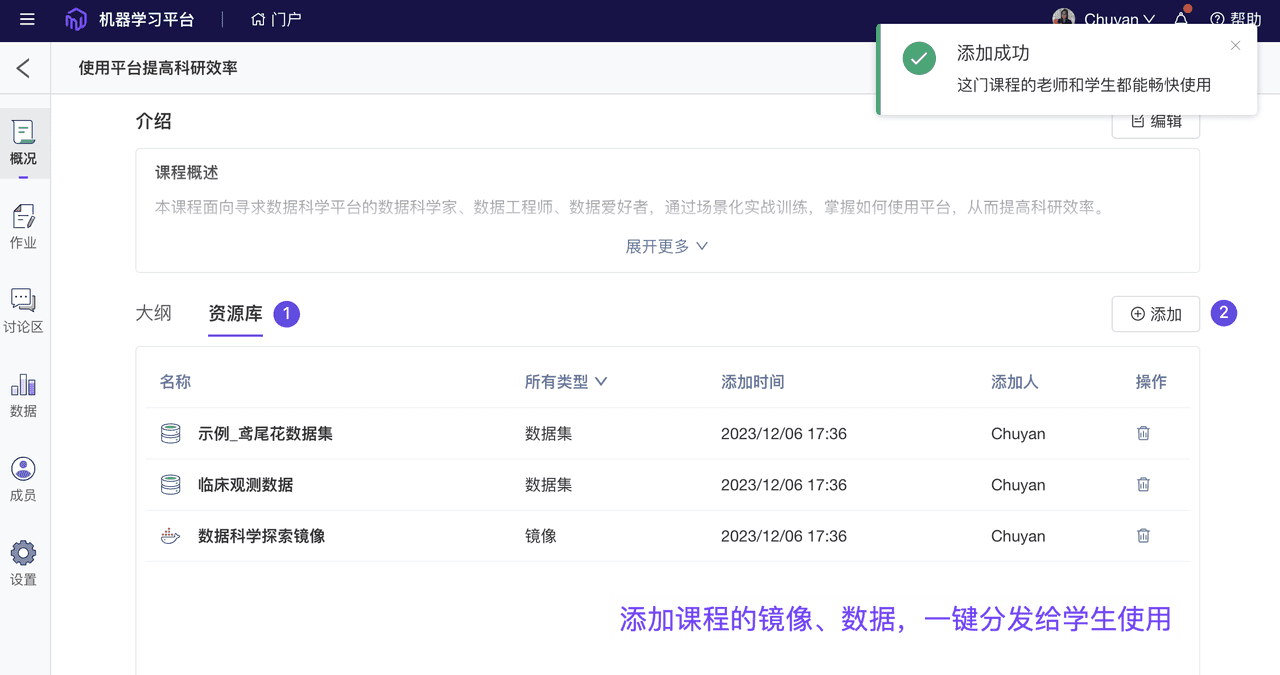This screenshot has height=675, width=1280.
Task: Click the 介绍 section heading
Action: click(x=154, y=121)
